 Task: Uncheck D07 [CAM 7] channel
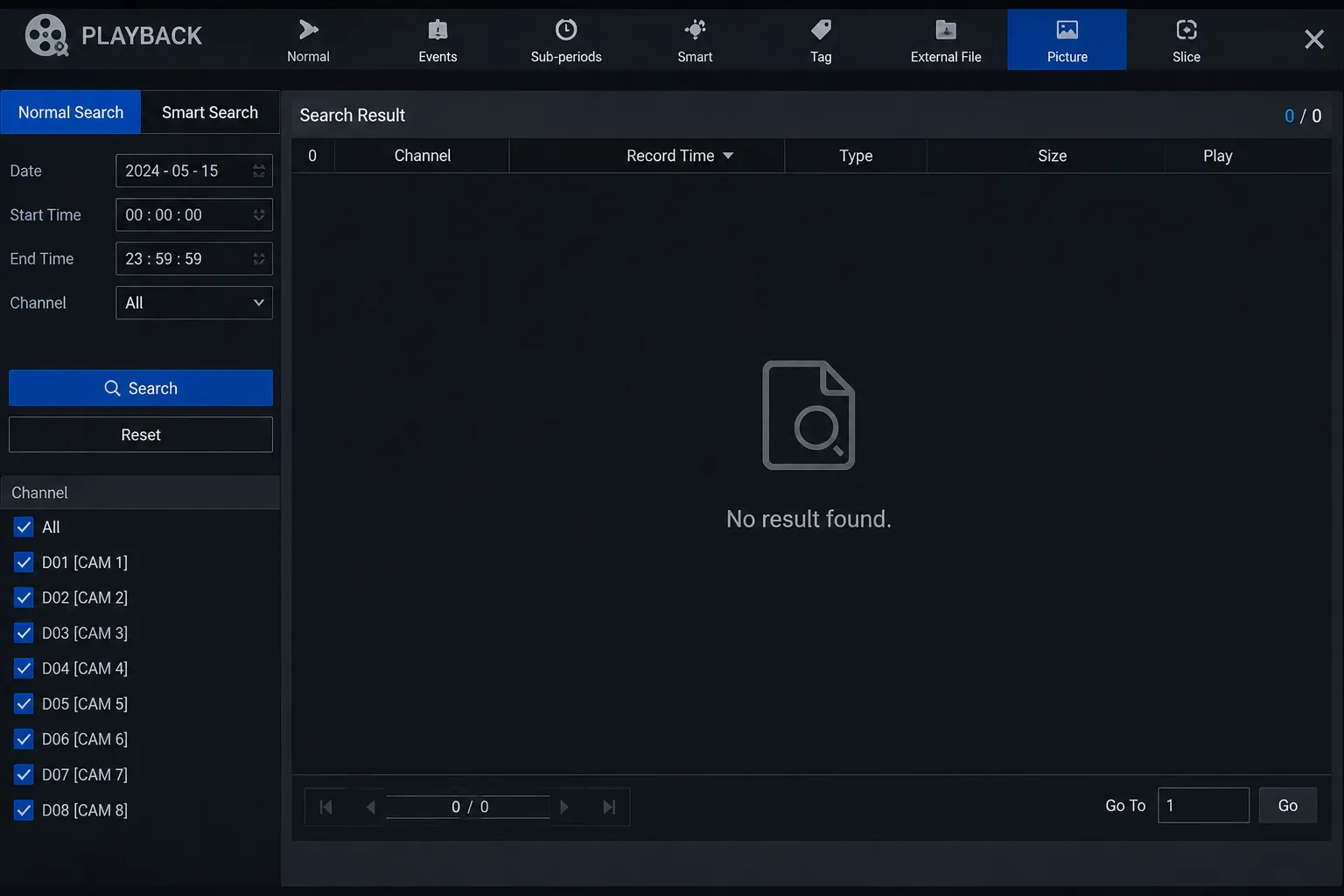point(24,775)
